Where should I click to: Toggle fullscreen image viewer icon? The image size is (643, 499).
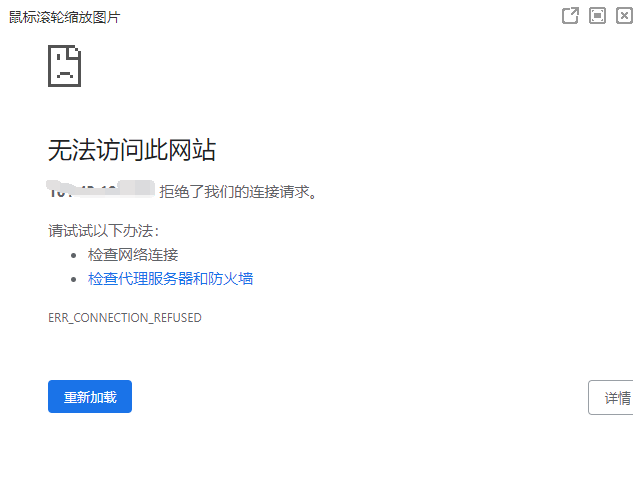[597, 16]
